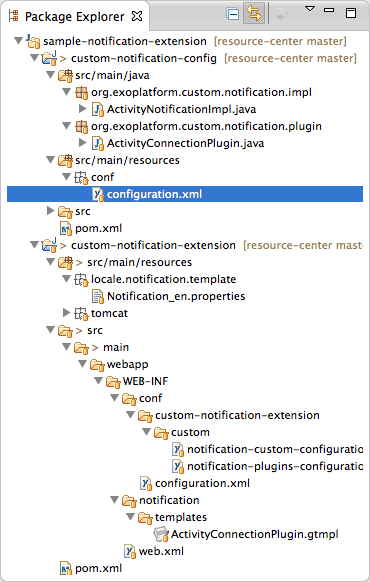This screenshot has height=582, width=370.
Task: Click the ActivityNotificationImpl.java file icon
Action: tap(98, 109)
